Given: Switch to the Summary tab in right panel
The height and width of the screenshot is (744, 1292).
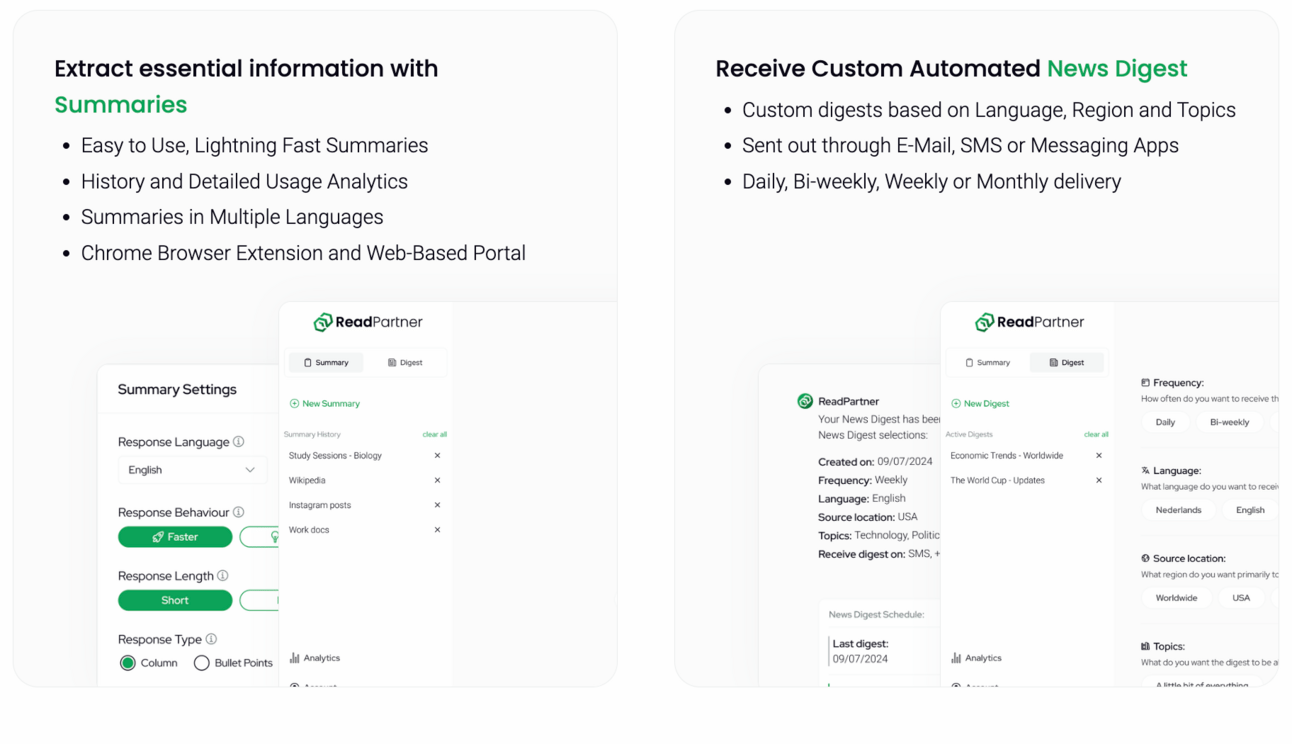Looking at the screenshot, I should coord(988,363).
